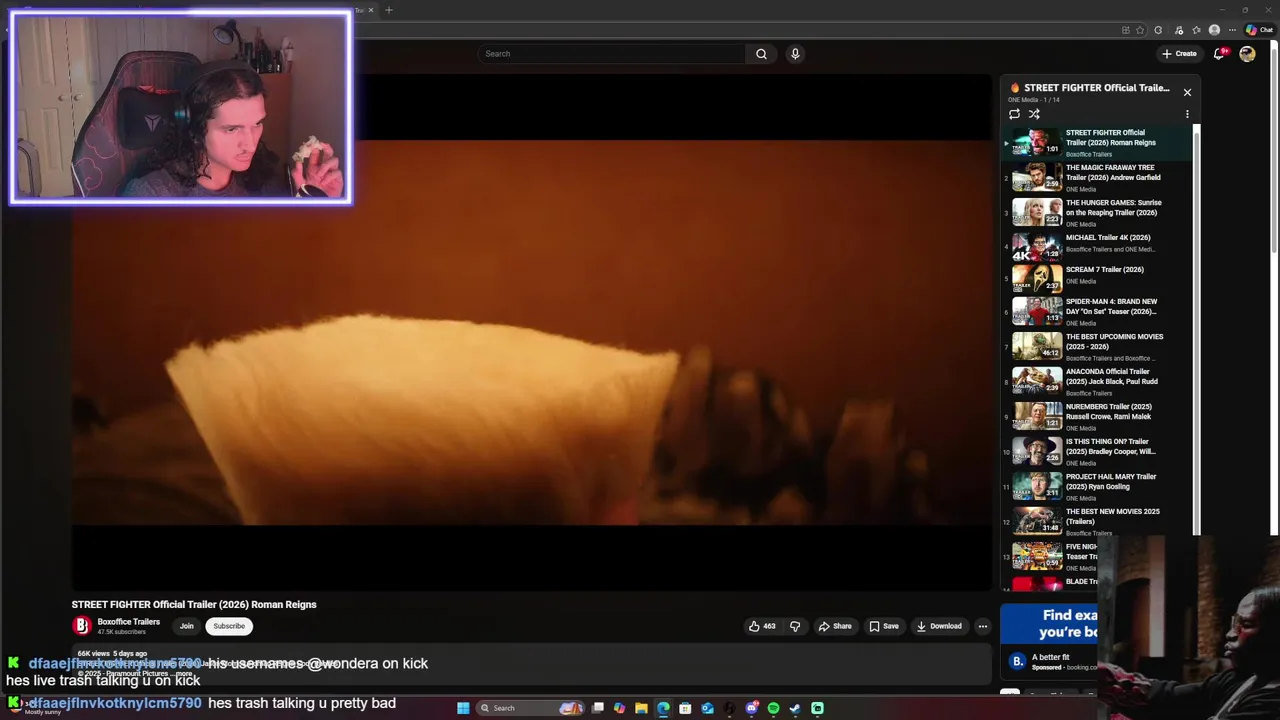The image size is (1280, 720).
Task: Open Windows Start menu
Action: click(463, 708)
